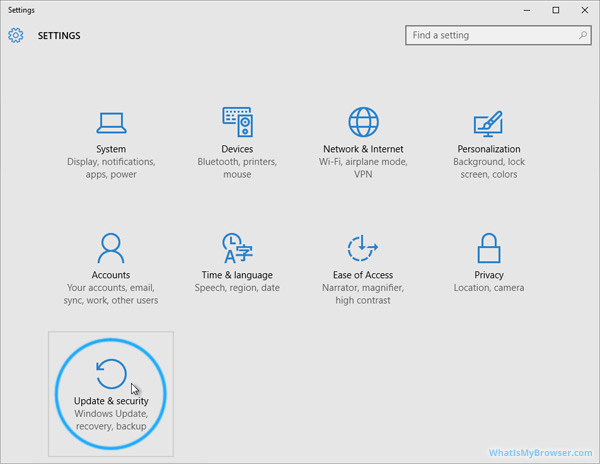This screenshot has width=600, height=464.
Task: Click 'Narrator, magnifier, high contrast' description
Action: [363, 294]
